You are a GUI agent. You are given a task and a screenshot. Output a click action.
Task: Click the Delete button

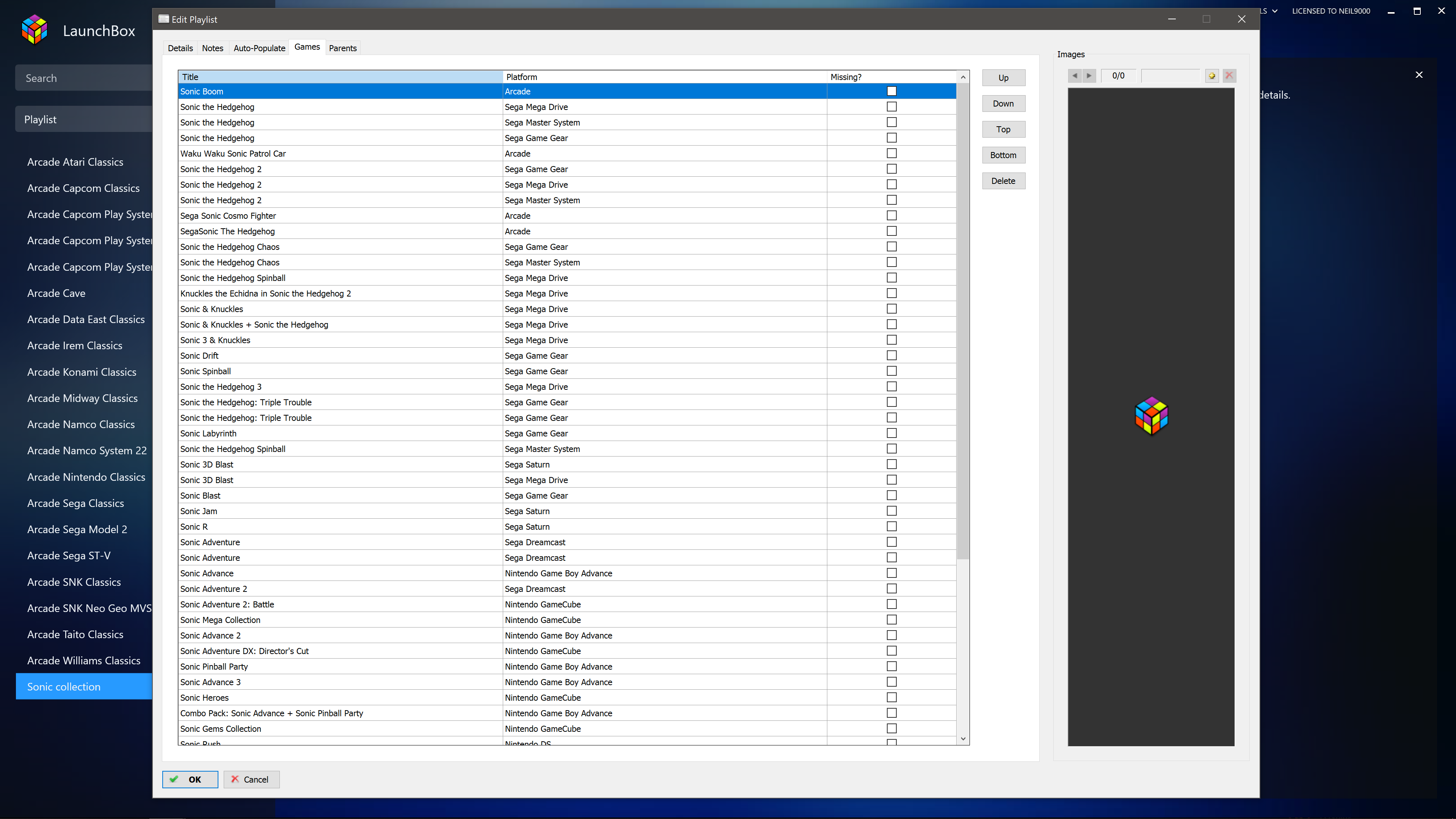point(1003,181)
